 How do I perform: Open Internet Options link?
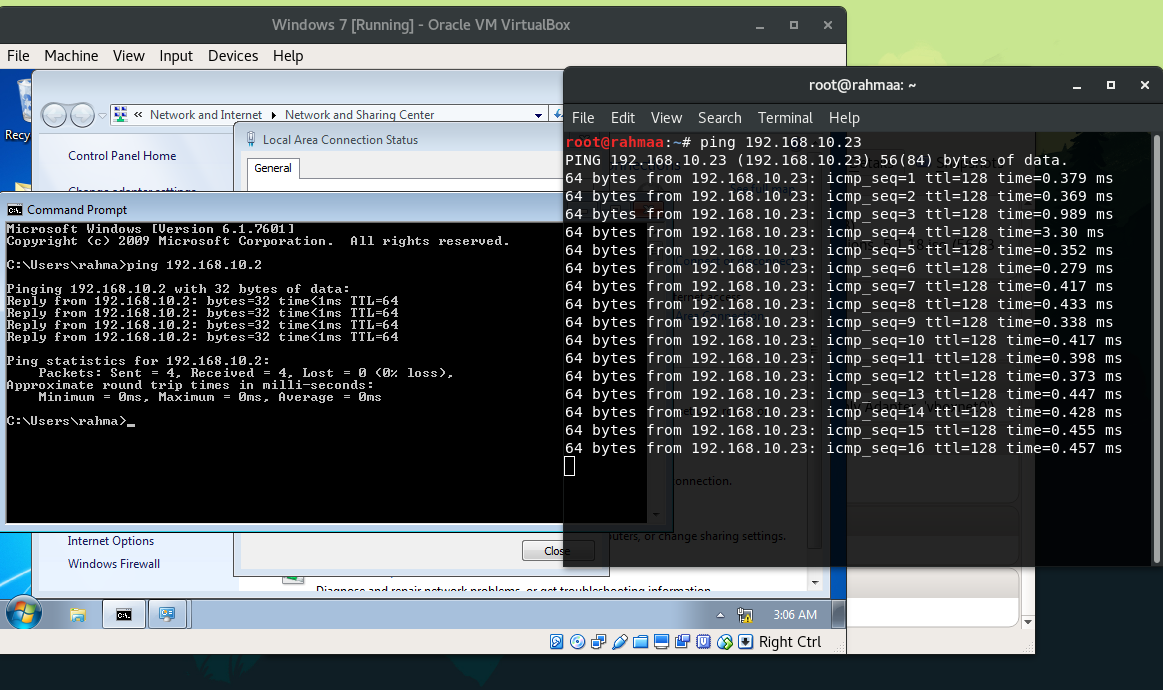pos(111,541)
